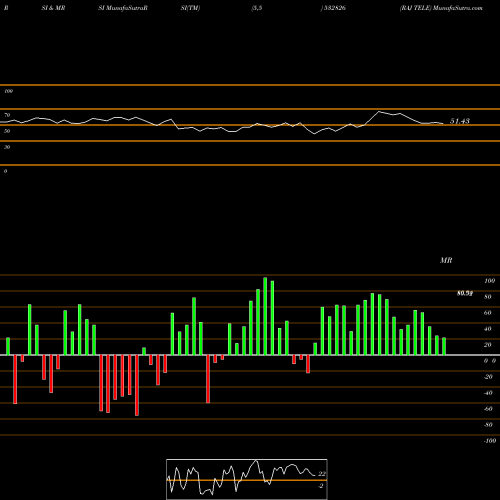Click the MR value label 80.32
The width and height of the screenshot is (500, 500).
point(465,293)
